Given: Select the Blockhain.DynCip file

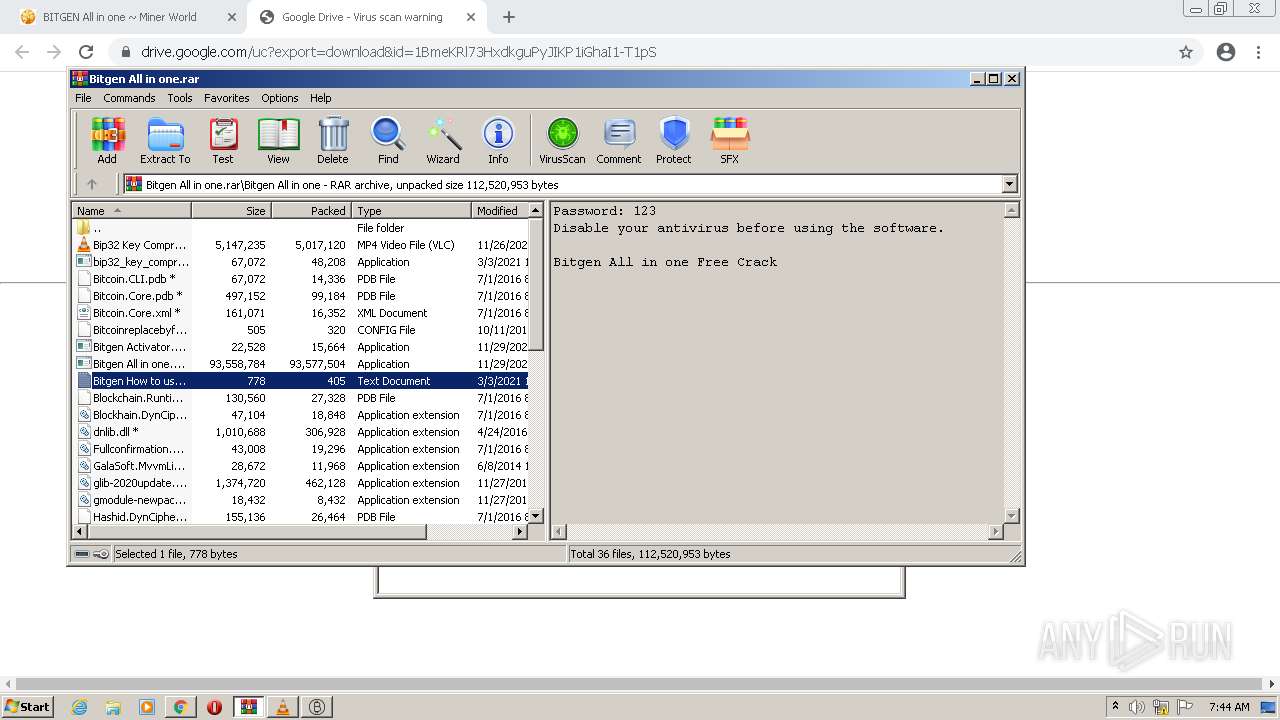Looking at the screenshot, I should tap(300, 415).
